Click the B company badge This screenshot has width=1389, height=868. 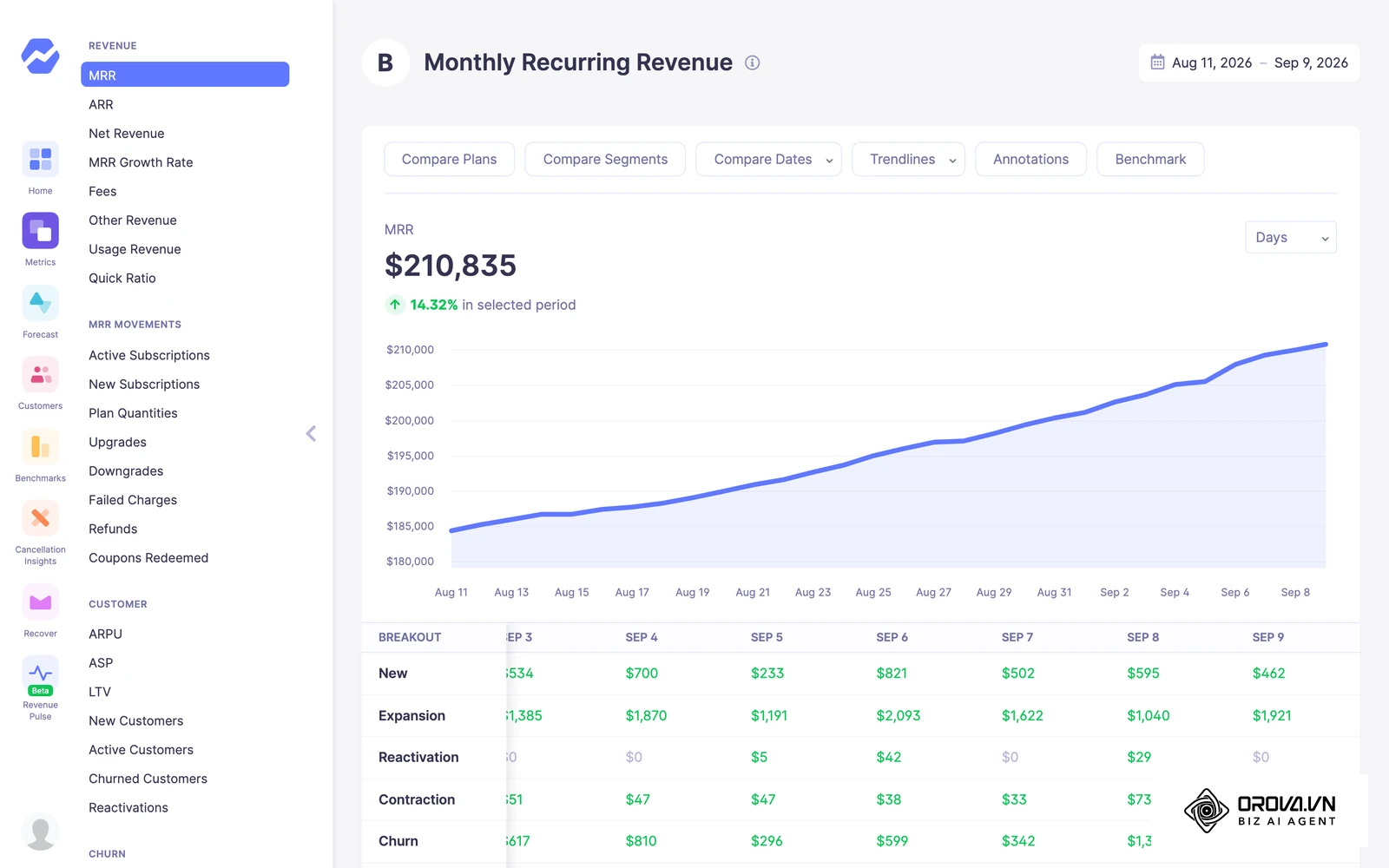click(x=385, y=62)
